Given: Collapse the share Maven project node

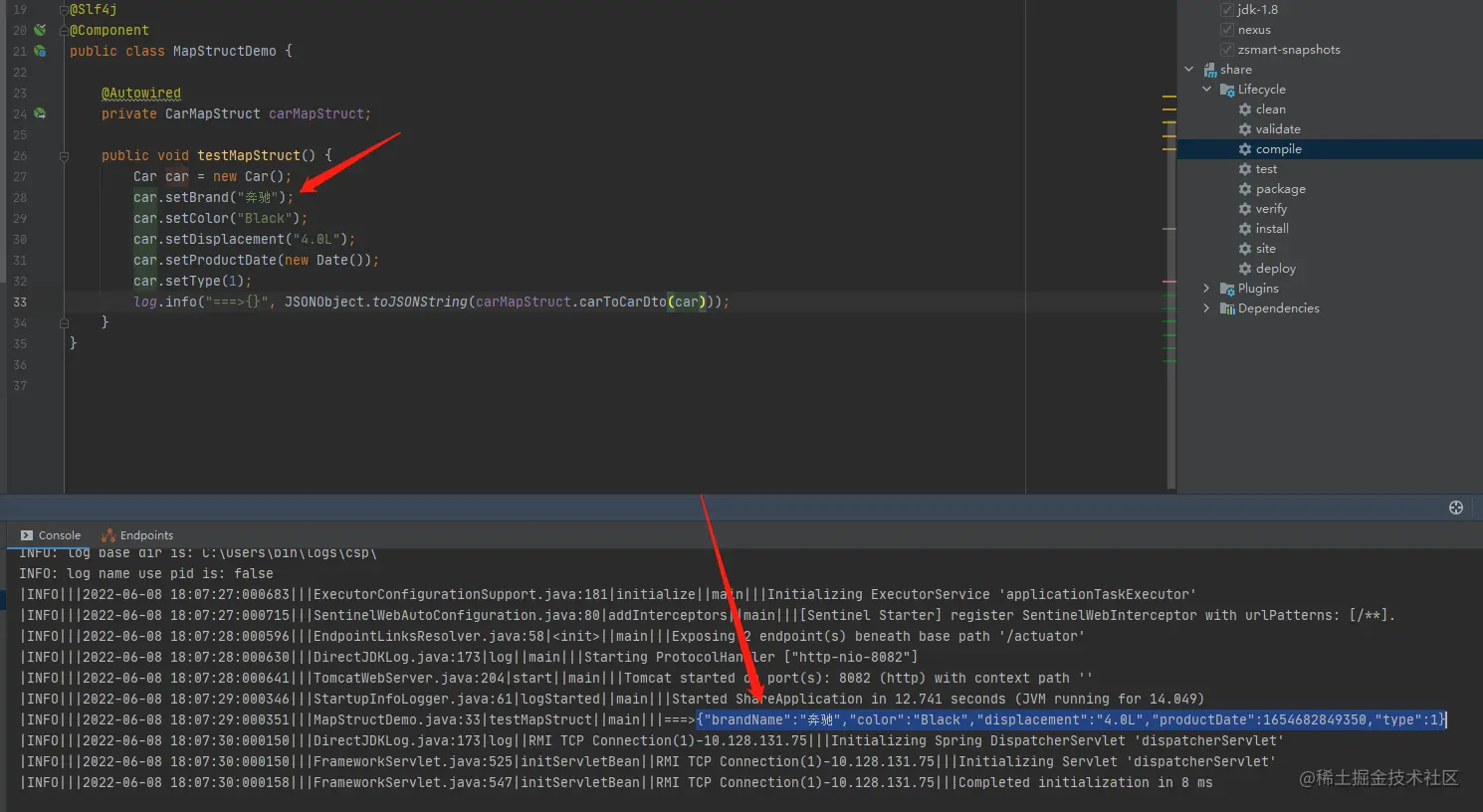Looking at the screenshot, I should coord(1189,70).
